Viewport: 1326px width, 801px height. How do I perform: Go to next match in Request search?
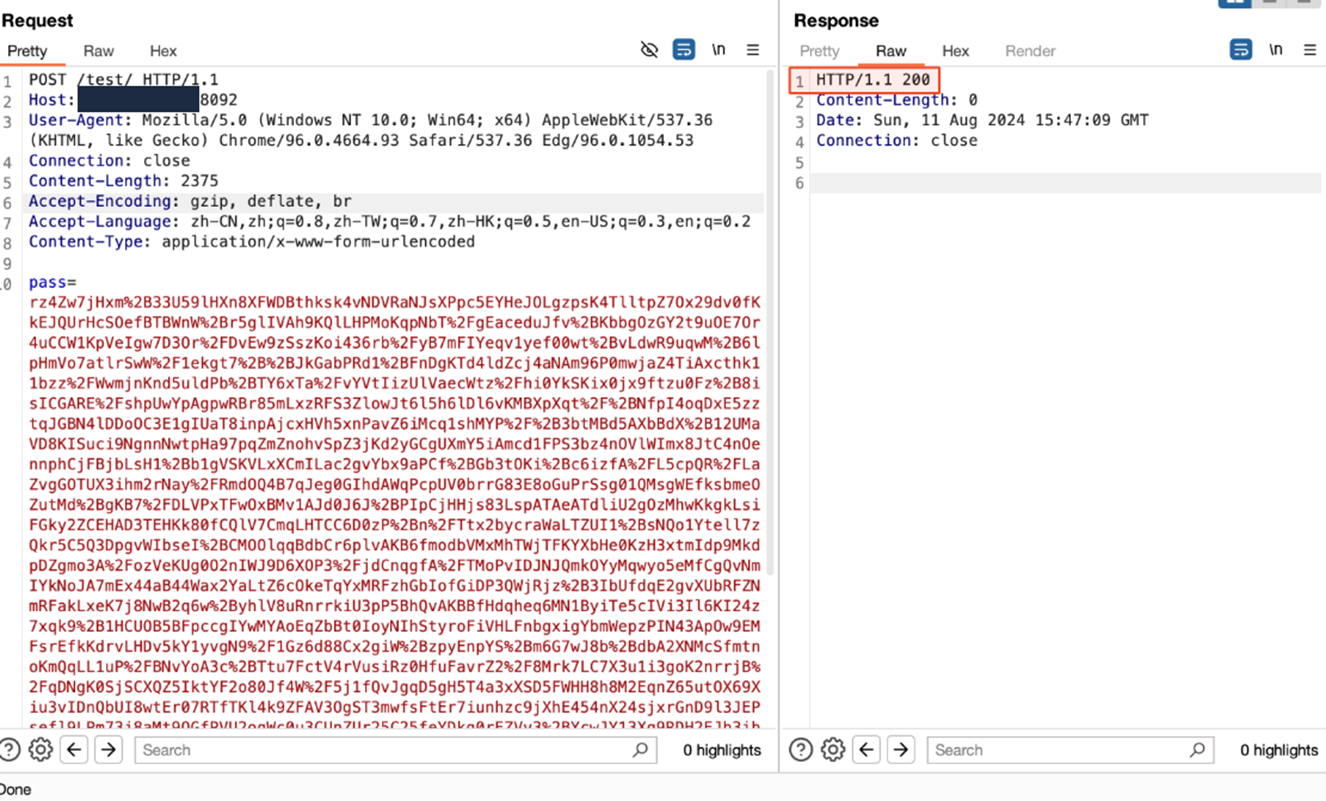[109, 749]
